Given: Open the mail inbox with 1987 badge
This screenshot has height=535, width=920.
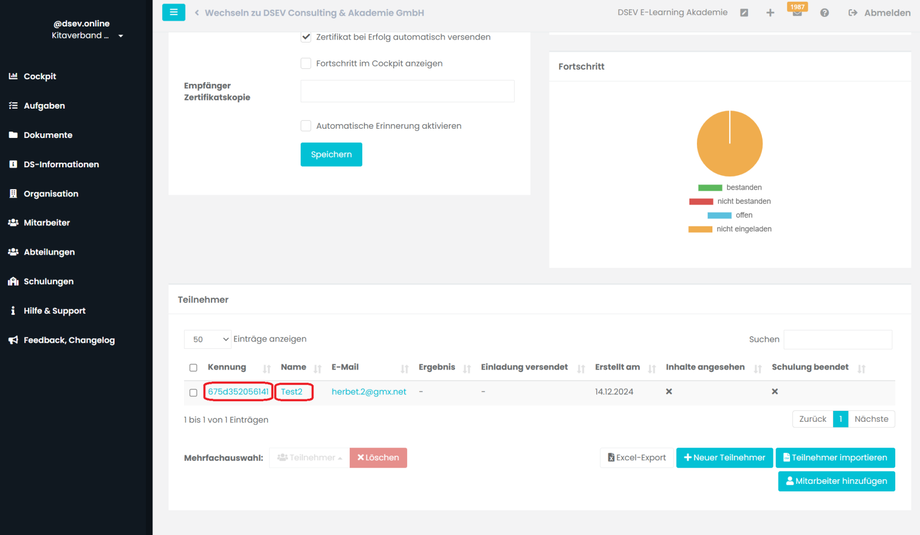Looking at the screenshot, I should point(797,13).
